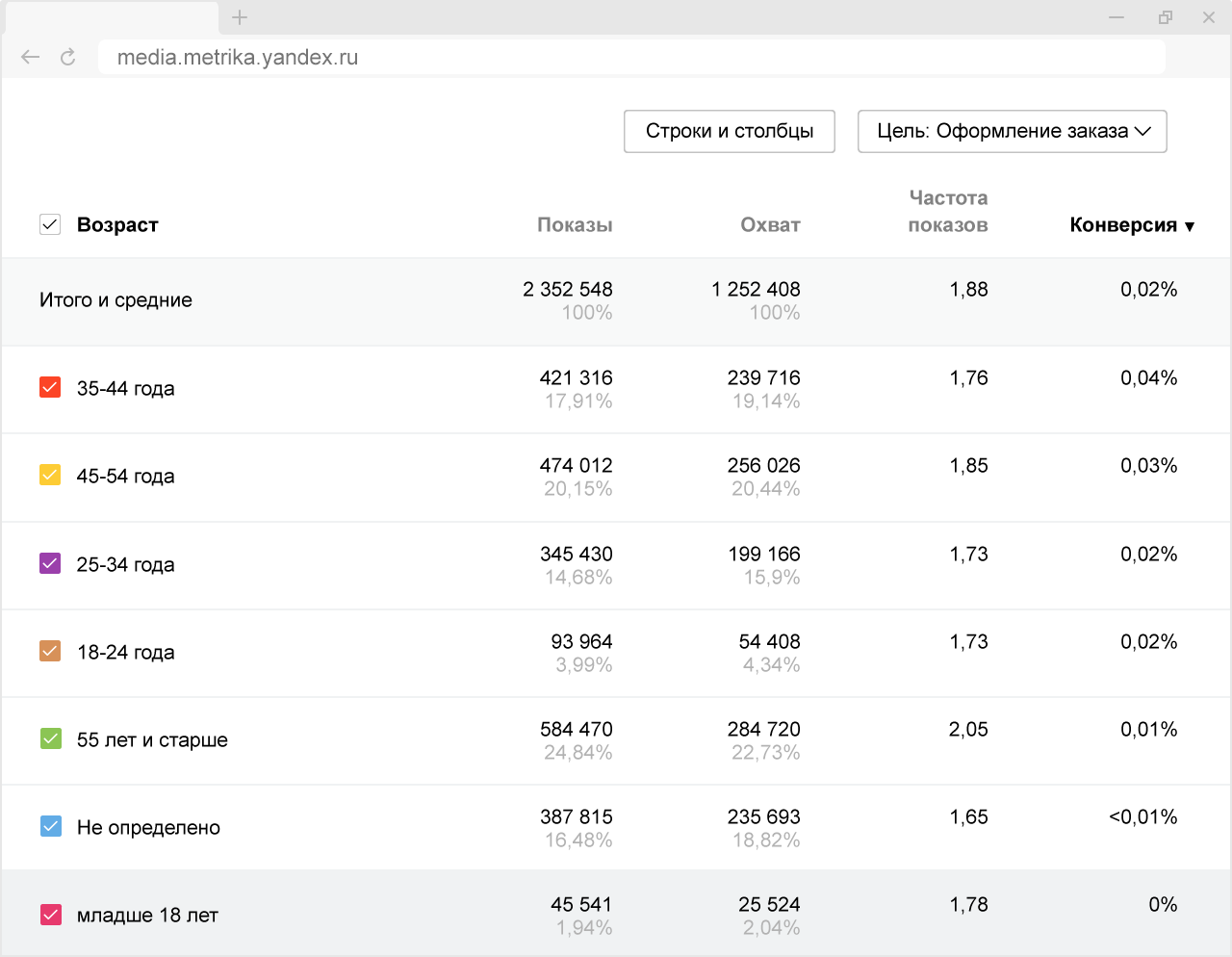The width and height of the screenshot is (1232, 957).
Task: Deselect the 25-34 года purple checkbox
Action: click(x=50, y=563)
